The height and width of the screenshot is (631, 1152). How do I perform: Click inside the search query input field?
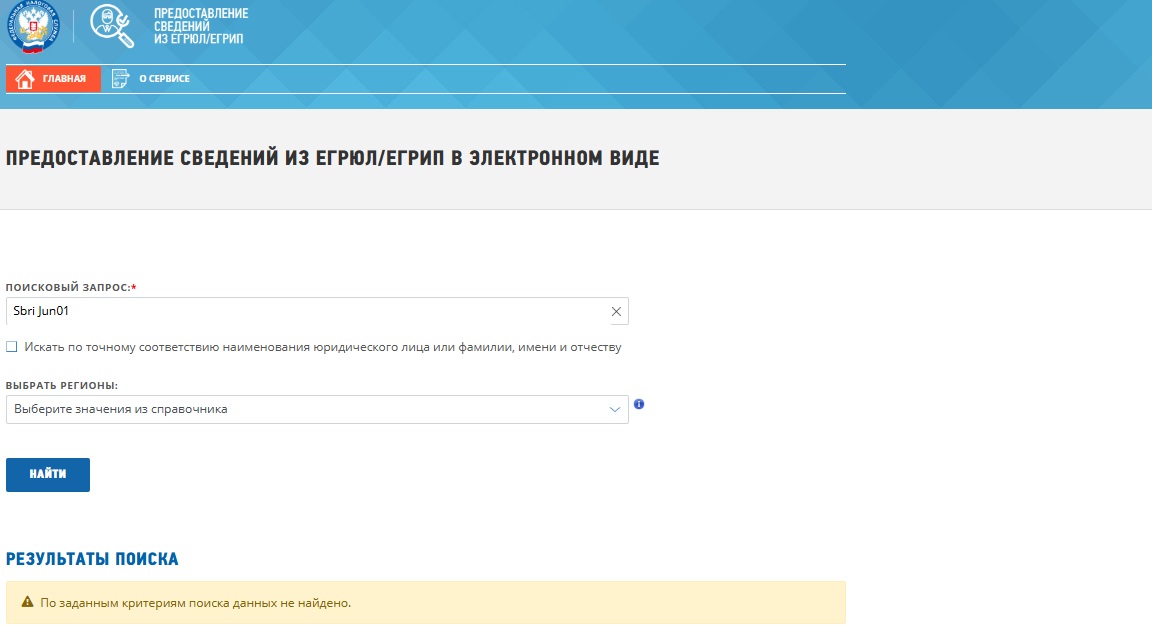pos(300,311)
